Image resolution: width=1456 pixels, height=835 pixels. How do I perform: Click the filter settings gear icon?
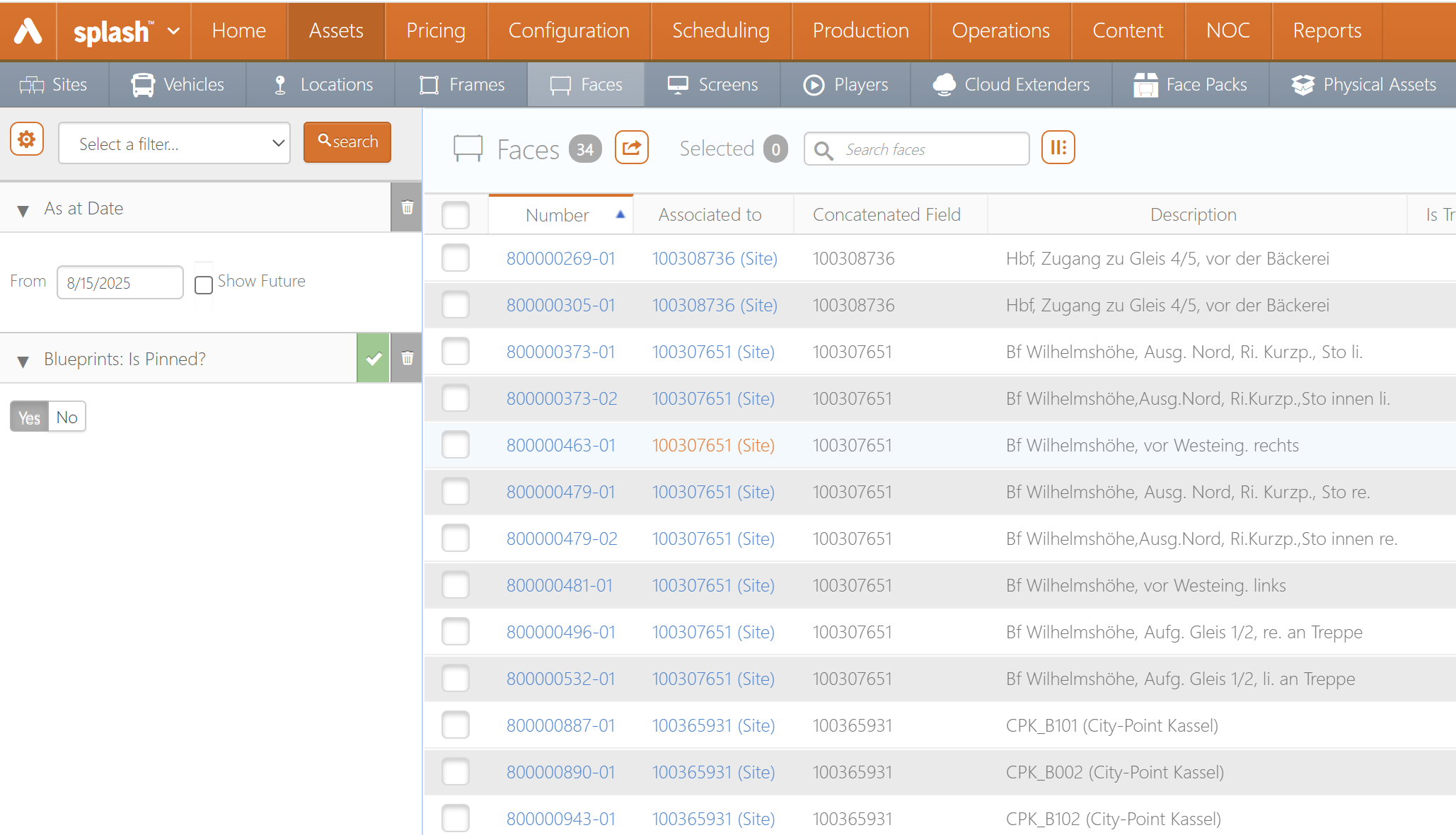click(27, 139)
